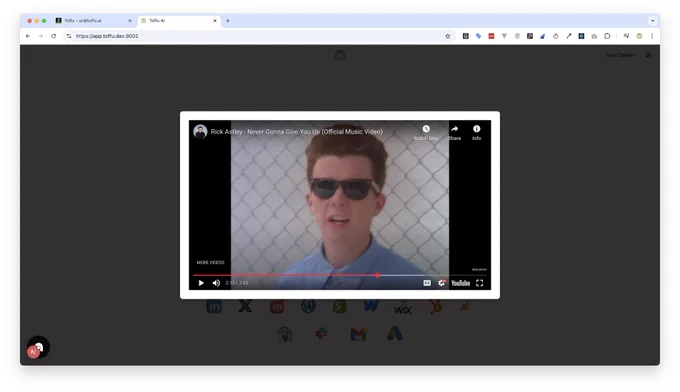The width and height of the screenshot is (680, 392).
Task: Expand the tab search dropdown arrow
Action: [652, 20]
